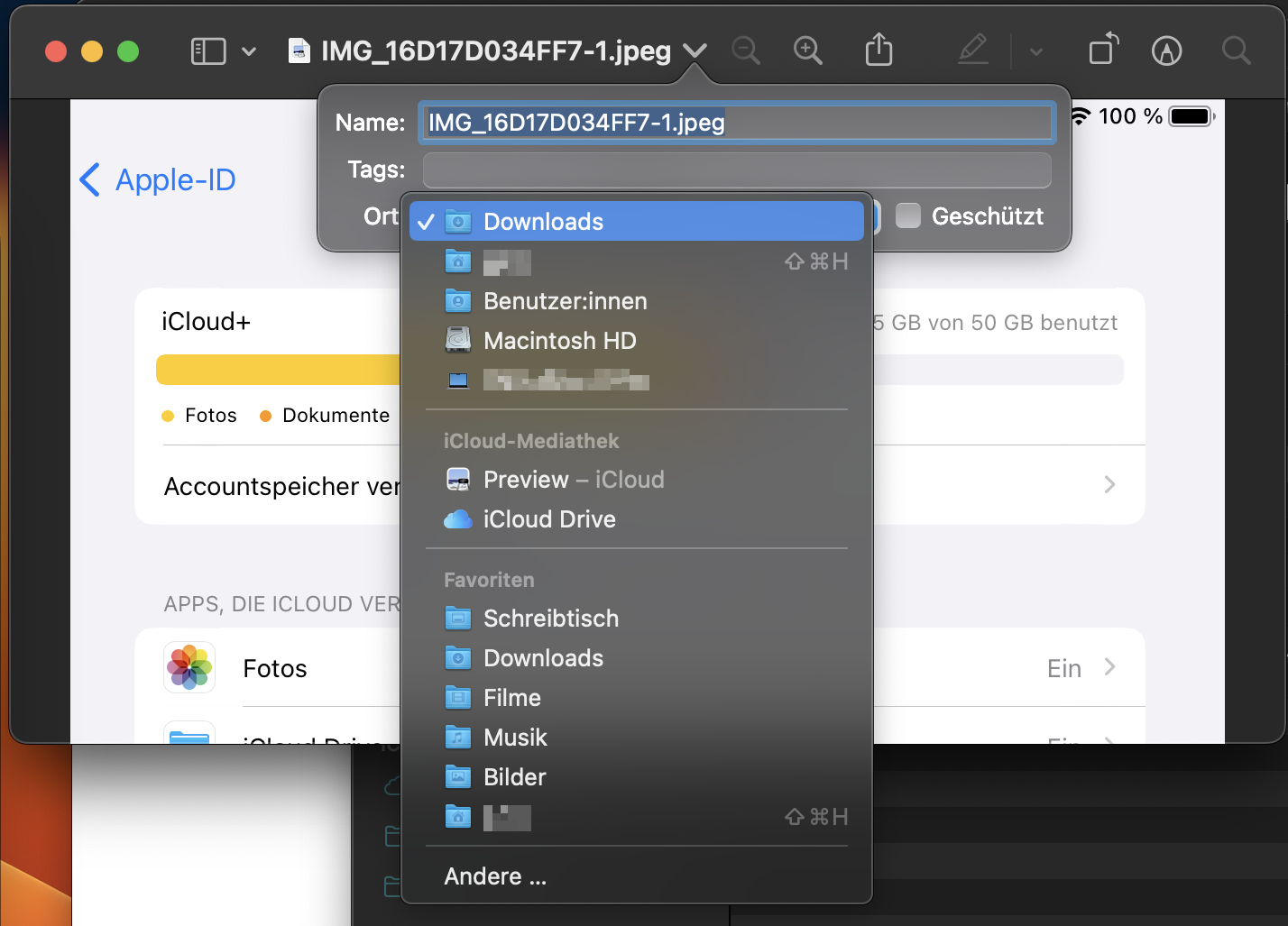
Task: Choose Andere … at menu bottom
Action: click(x=495, y=876)
